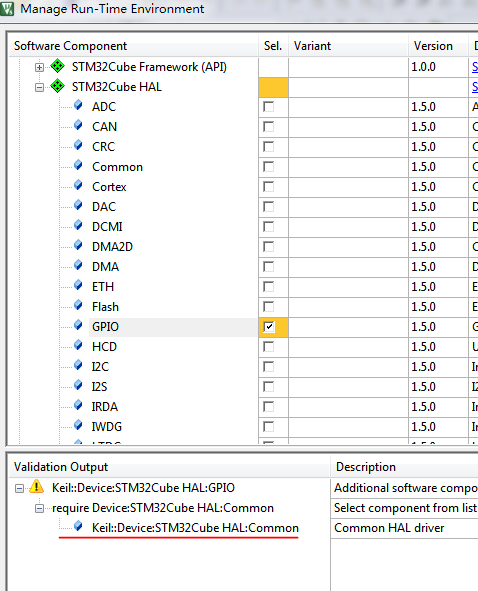Click the Sel. column header

pos(273,46)
